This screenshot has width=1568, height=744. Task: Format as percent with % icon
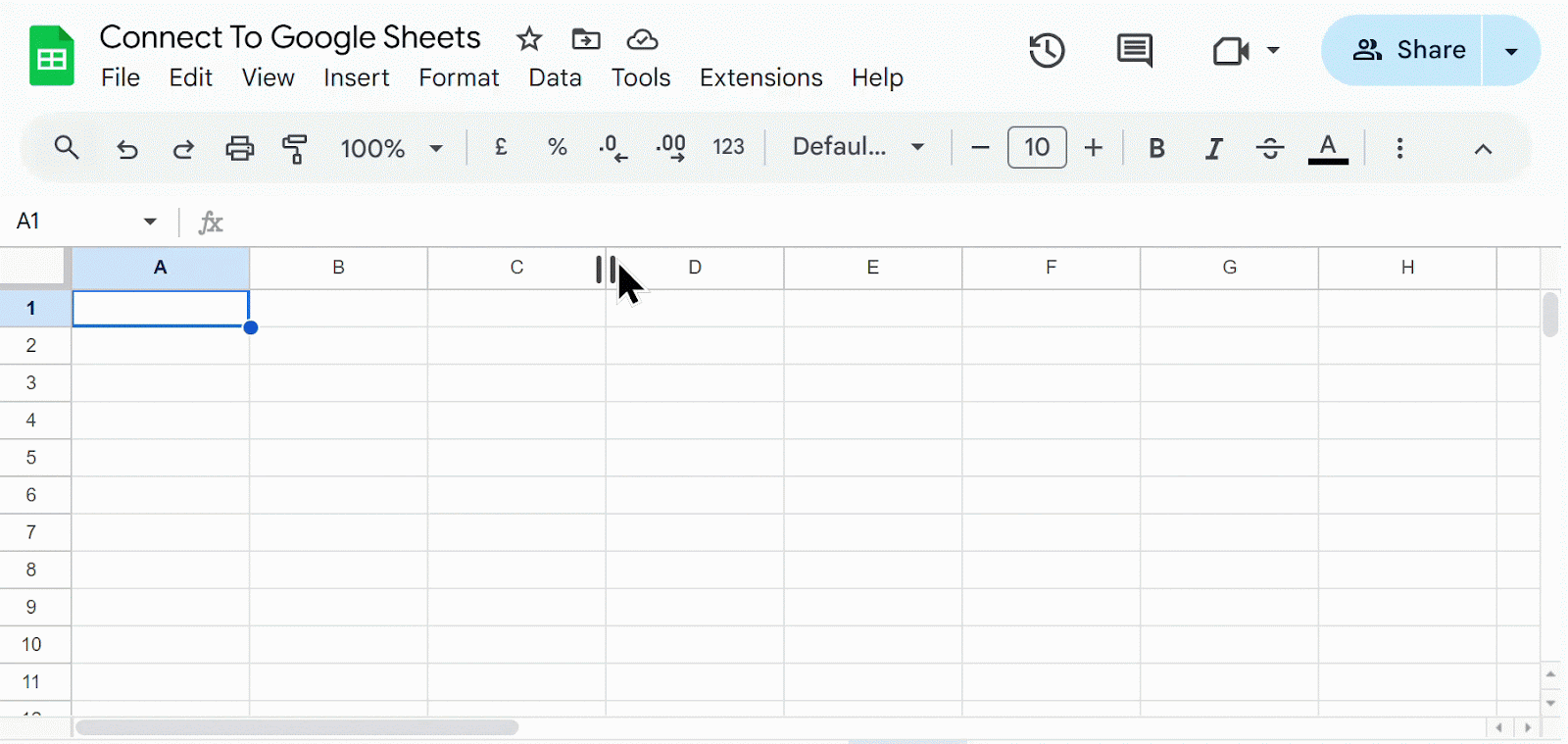(558, 147)
